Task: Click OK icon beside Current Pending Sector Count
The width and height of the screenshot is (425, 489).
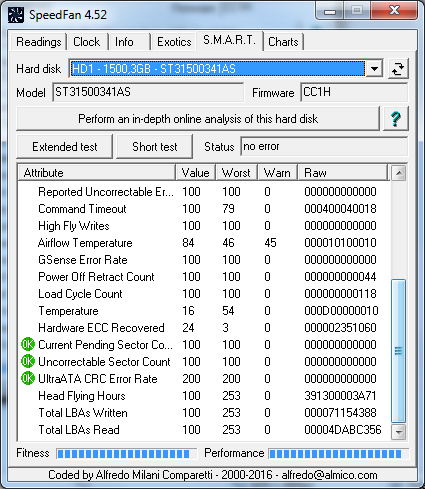Action: (x=28, y=345)
